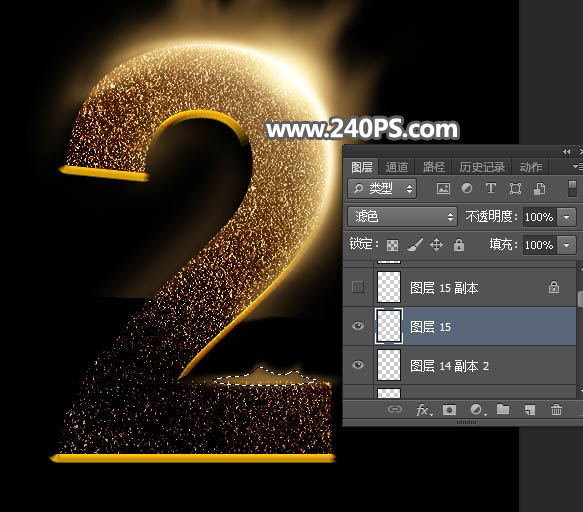
Task: Click the 不透明度 opacity value field
Action: pos(539,217)
